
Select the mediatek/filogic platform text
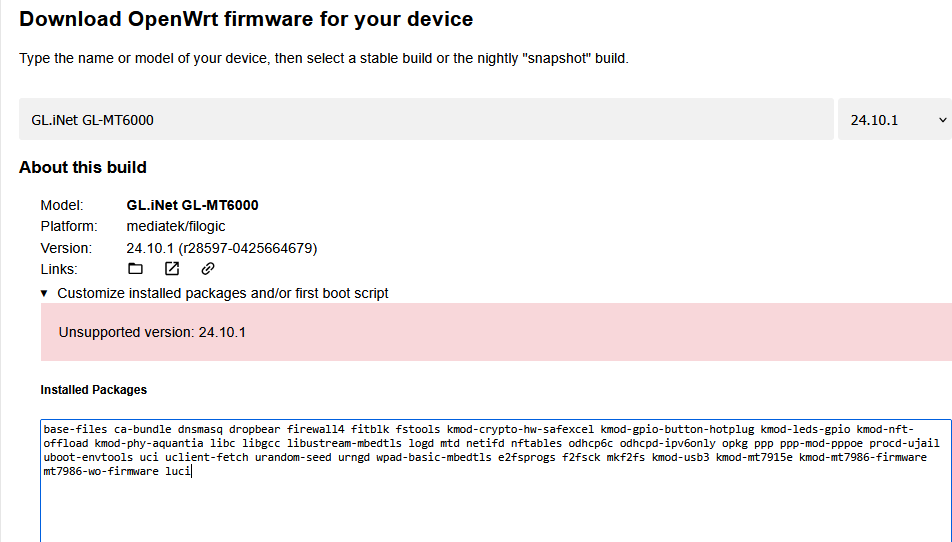[x=175, y=226]
